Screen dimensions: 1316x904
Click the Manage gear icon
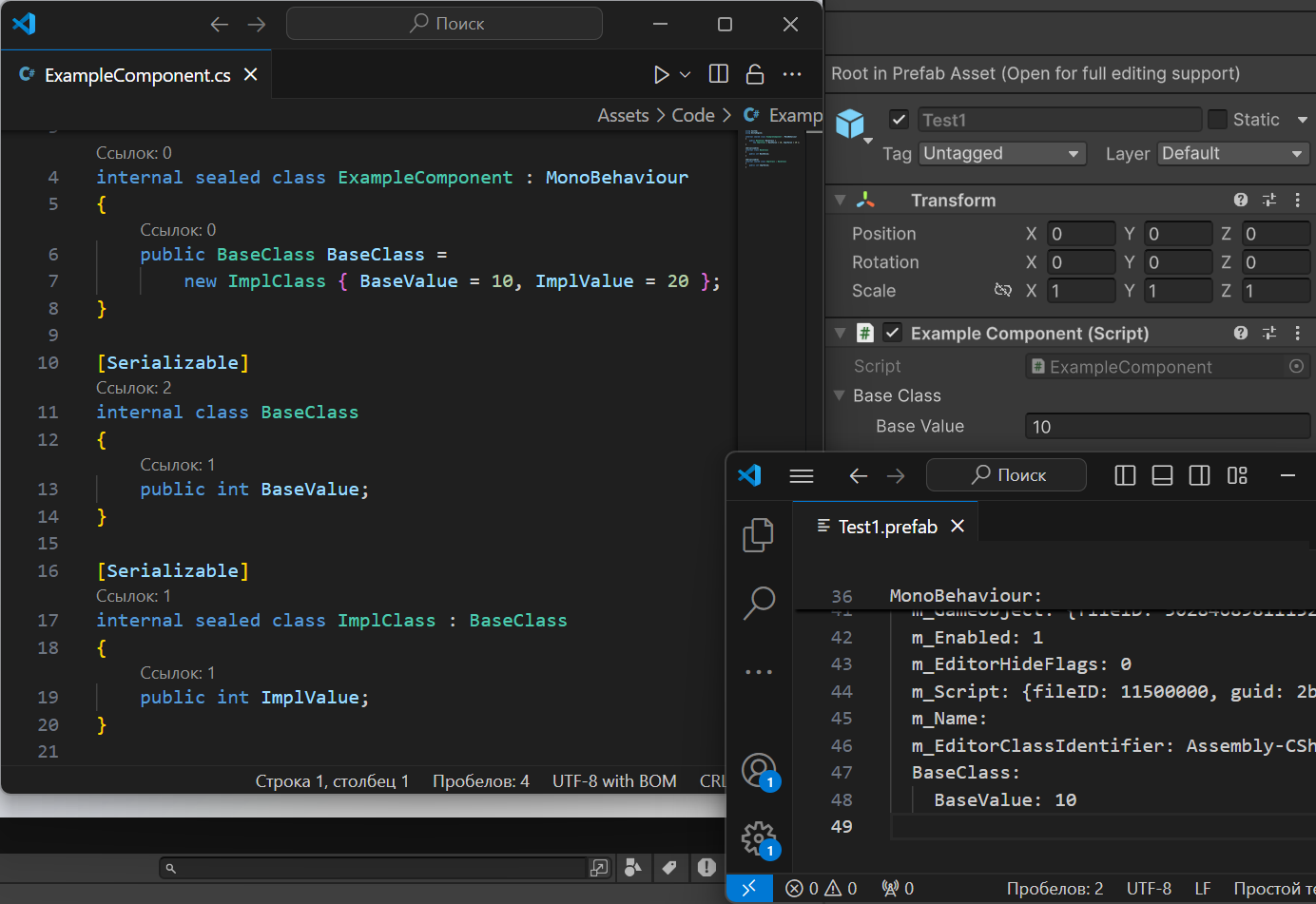pos(759,838)
